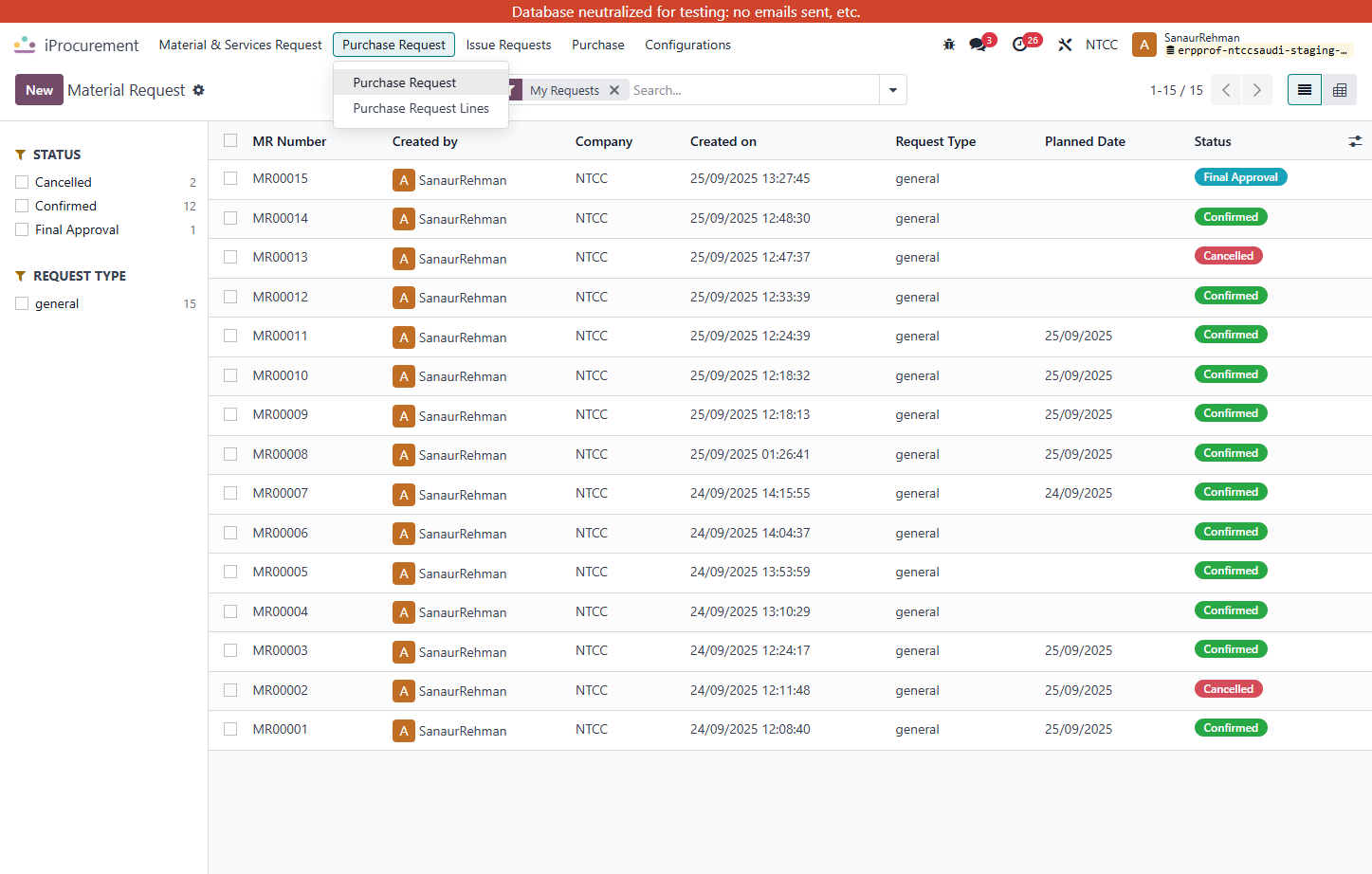
Task: Open the Material Request settings gear
Action: 198,90
